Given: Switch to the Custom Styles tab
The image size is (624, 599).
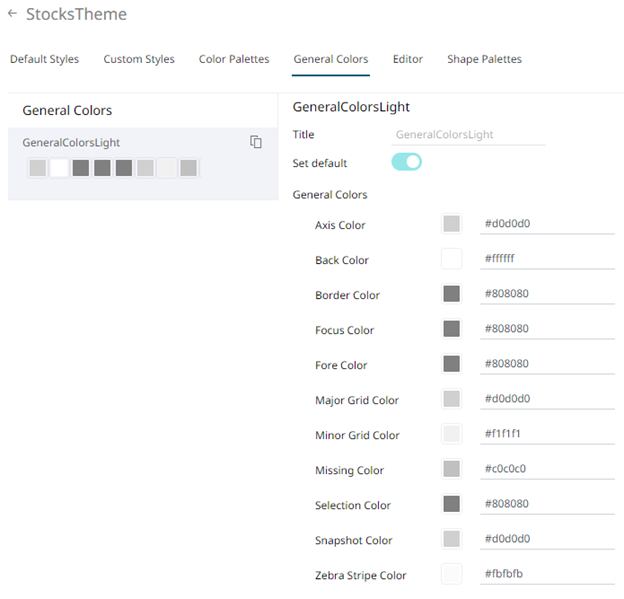Looking at the screenshot, I should point(139,60).
